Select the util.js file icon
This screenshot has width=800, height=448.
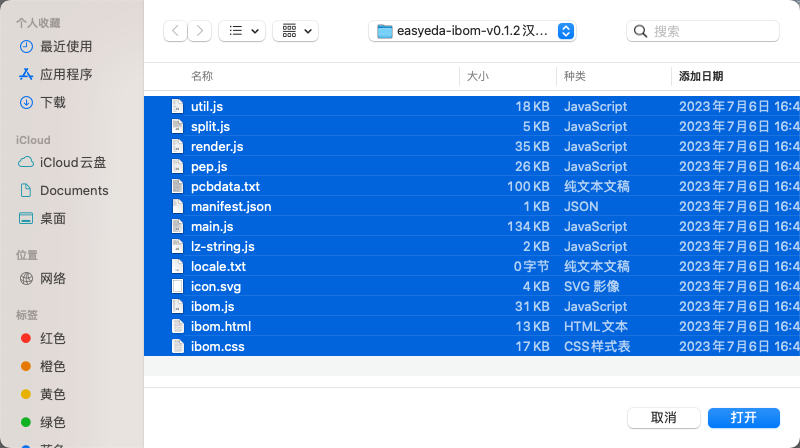tap(177, 106)
